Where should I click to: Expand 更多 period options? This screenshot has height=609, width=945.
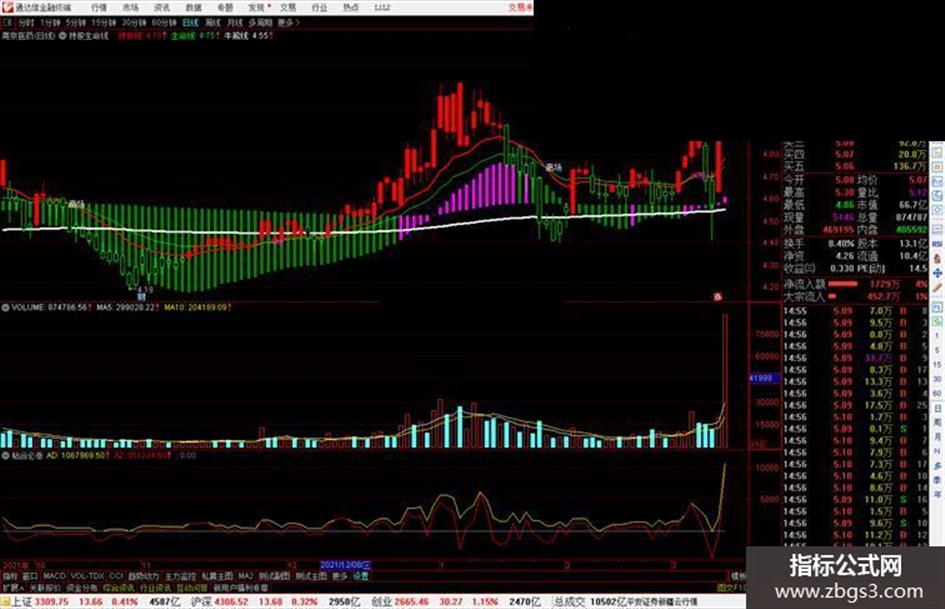click(288, 22)
